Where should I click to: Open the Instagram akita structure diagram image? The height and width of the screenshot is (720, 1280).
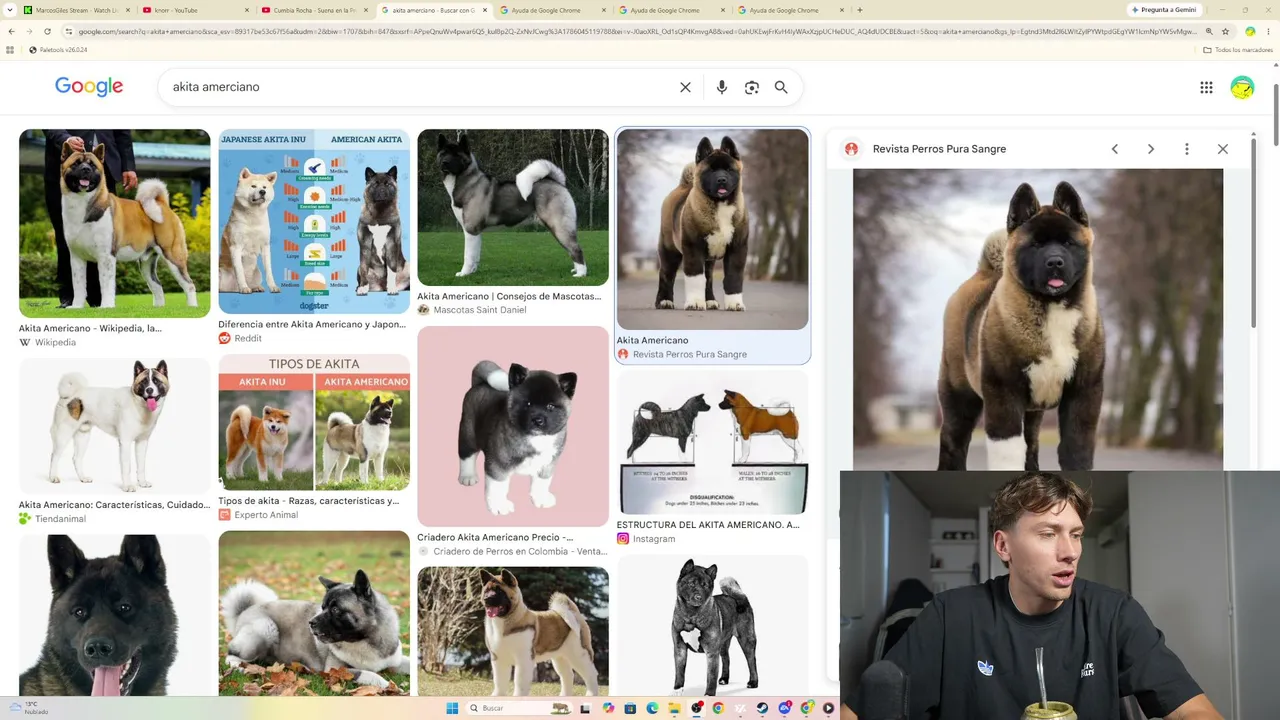coord(712,443)
